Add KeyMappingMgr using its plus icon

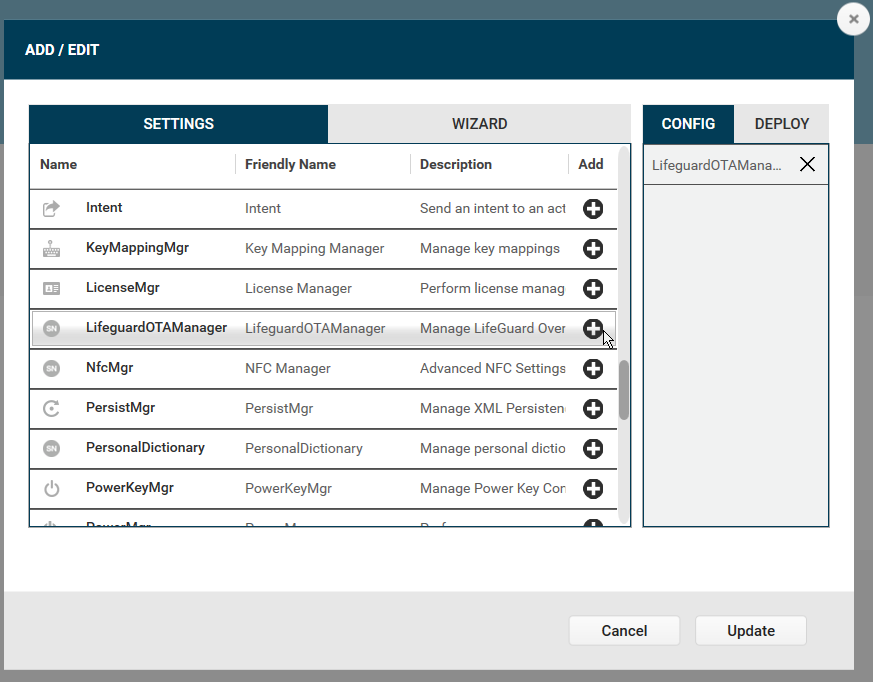[593, 248]
